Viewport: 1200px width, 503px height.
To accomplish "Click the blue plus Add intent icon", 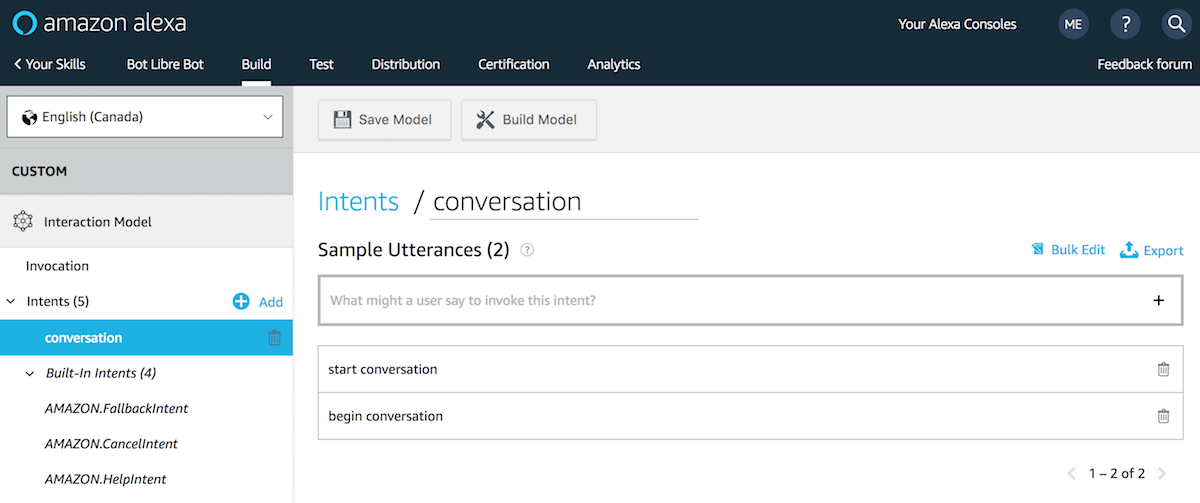I will [241, 301].
